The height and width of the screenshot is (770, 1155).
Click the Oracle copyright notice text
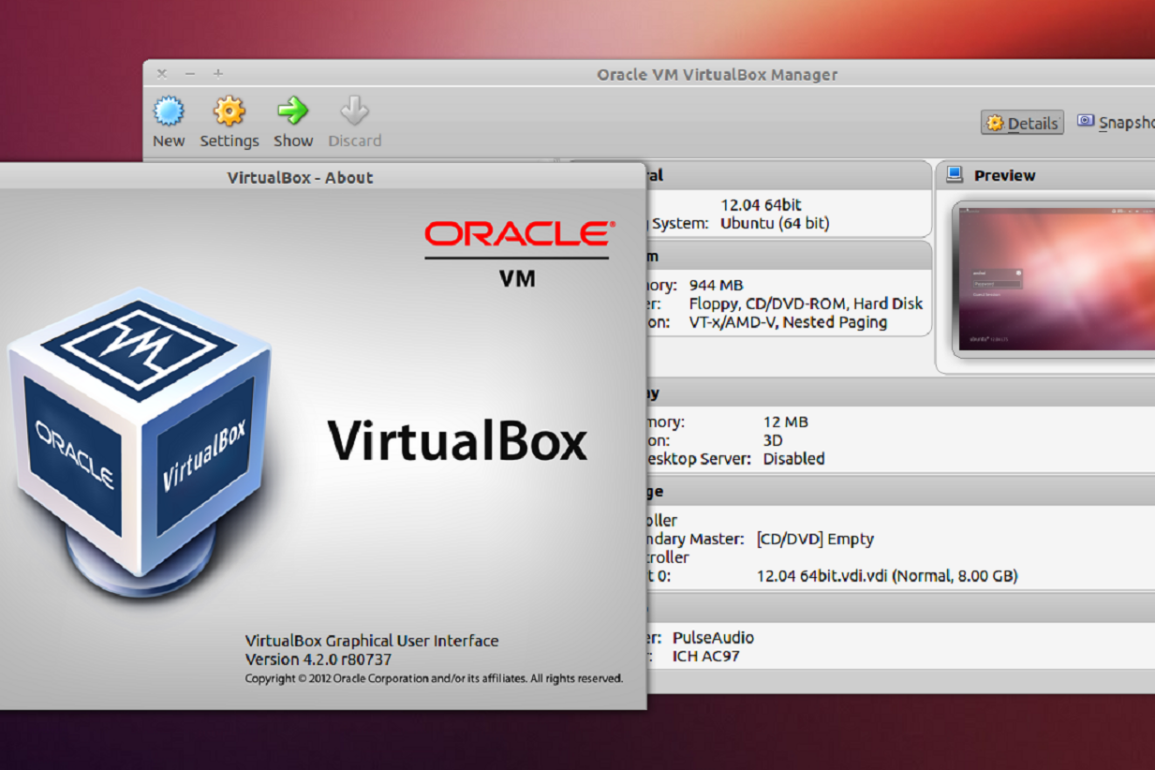pyautogui.click(x=433, y=679)
